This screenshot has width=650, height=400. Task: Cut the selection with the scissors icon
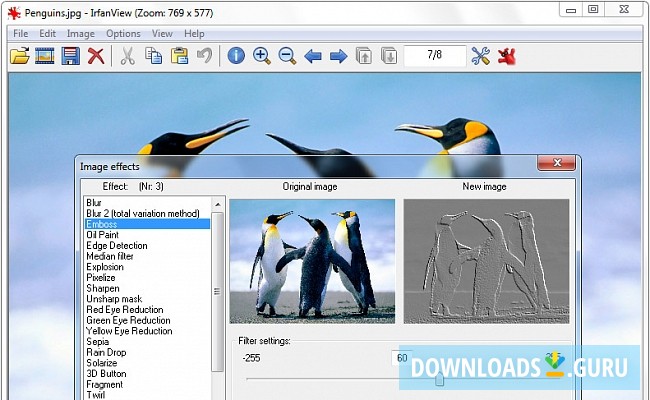pyautogui.click(x=128, y=56)
